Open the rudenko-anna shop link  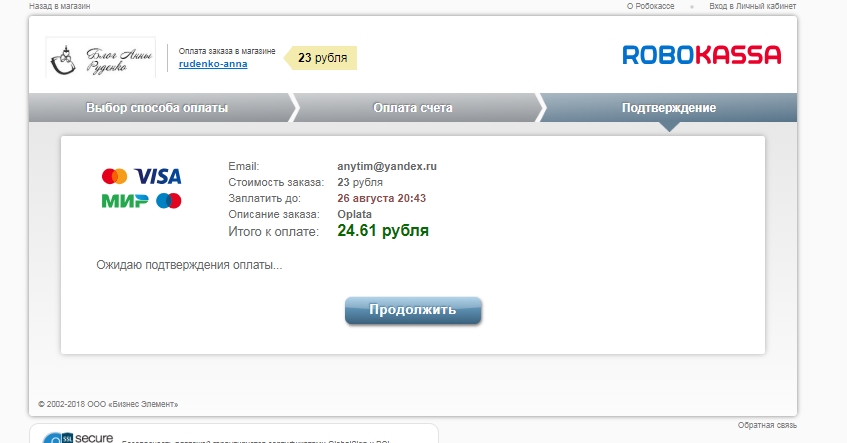pyautogui.click(x=213, y=64)
